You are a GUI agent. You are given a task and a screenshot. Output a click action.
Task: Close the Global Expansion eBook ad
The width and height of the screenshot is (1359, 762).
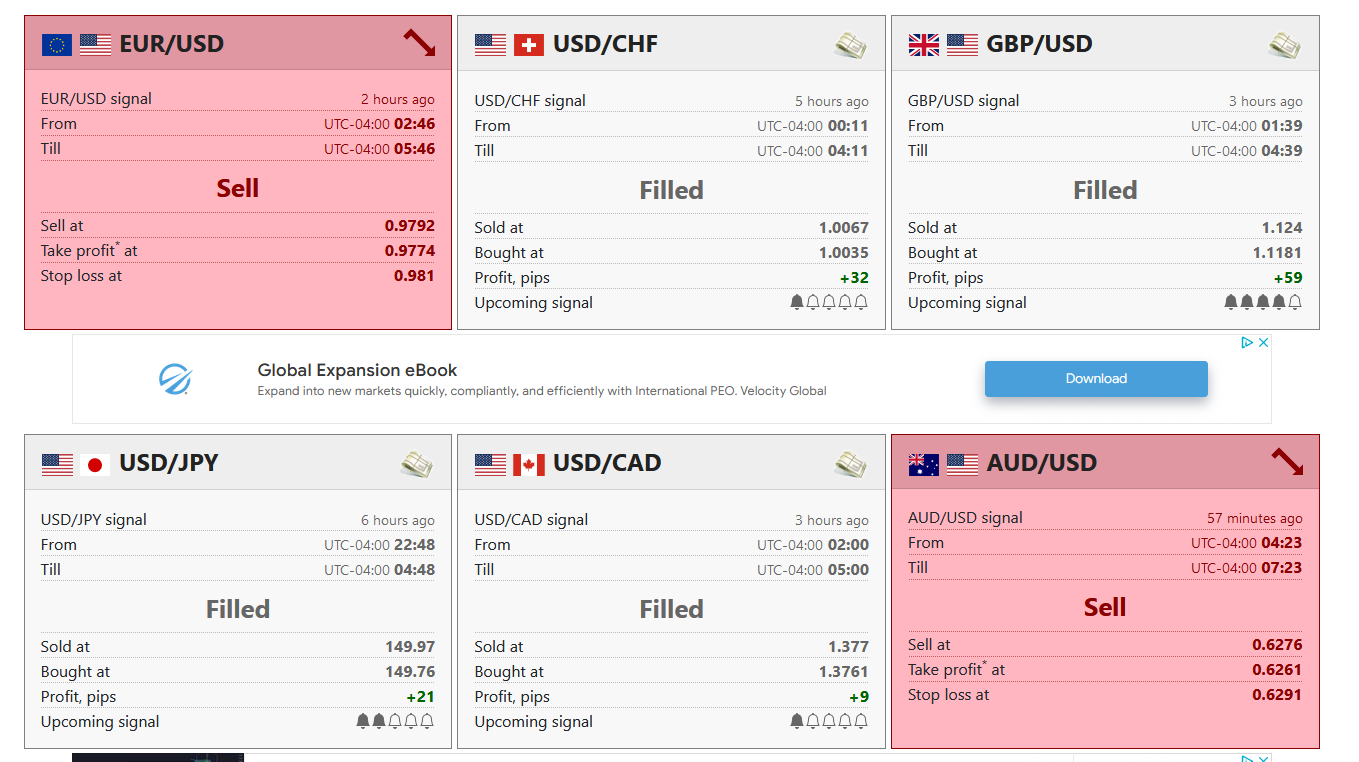(1263, 343)
